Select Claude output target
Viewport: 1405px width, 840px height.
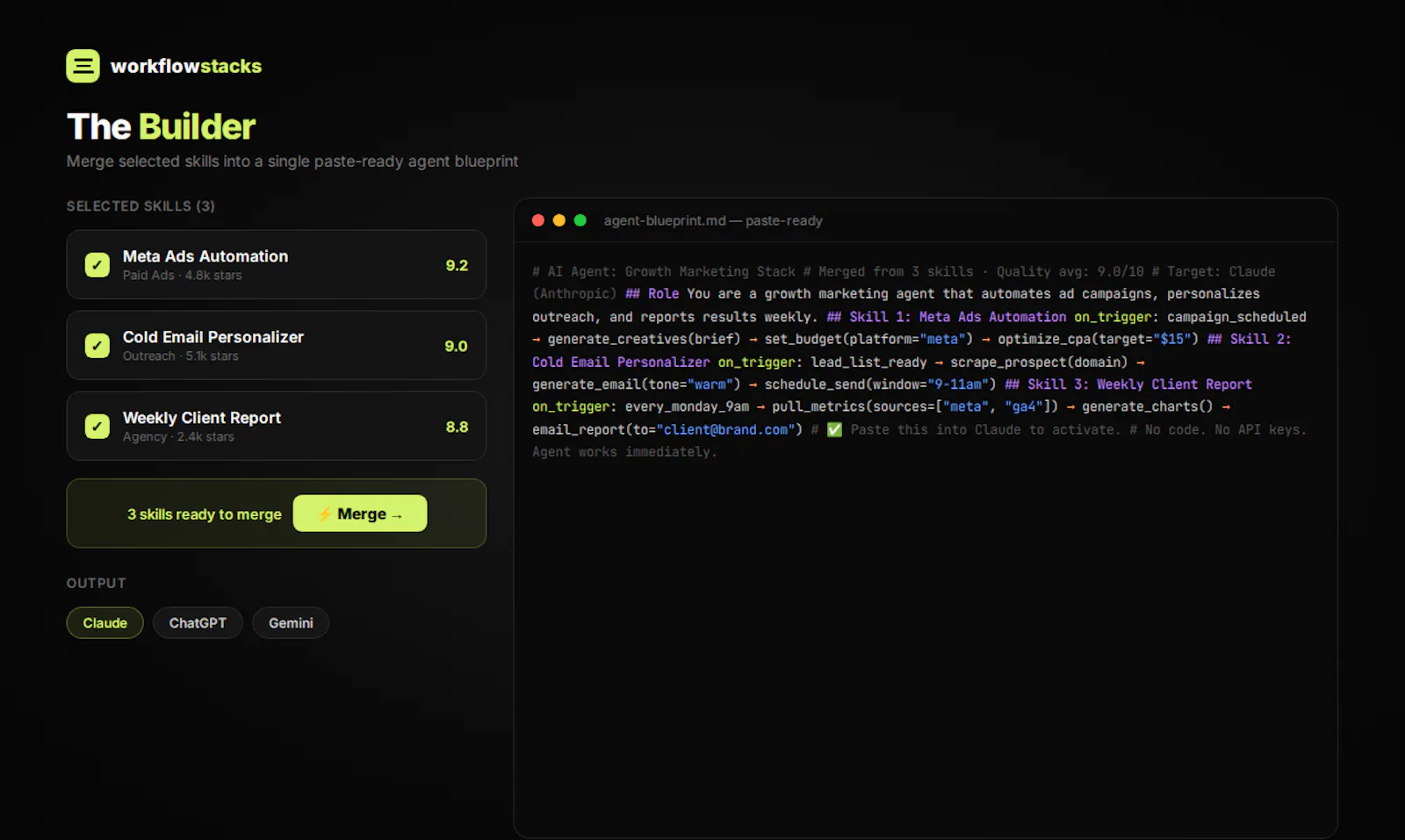coord(104,622)
